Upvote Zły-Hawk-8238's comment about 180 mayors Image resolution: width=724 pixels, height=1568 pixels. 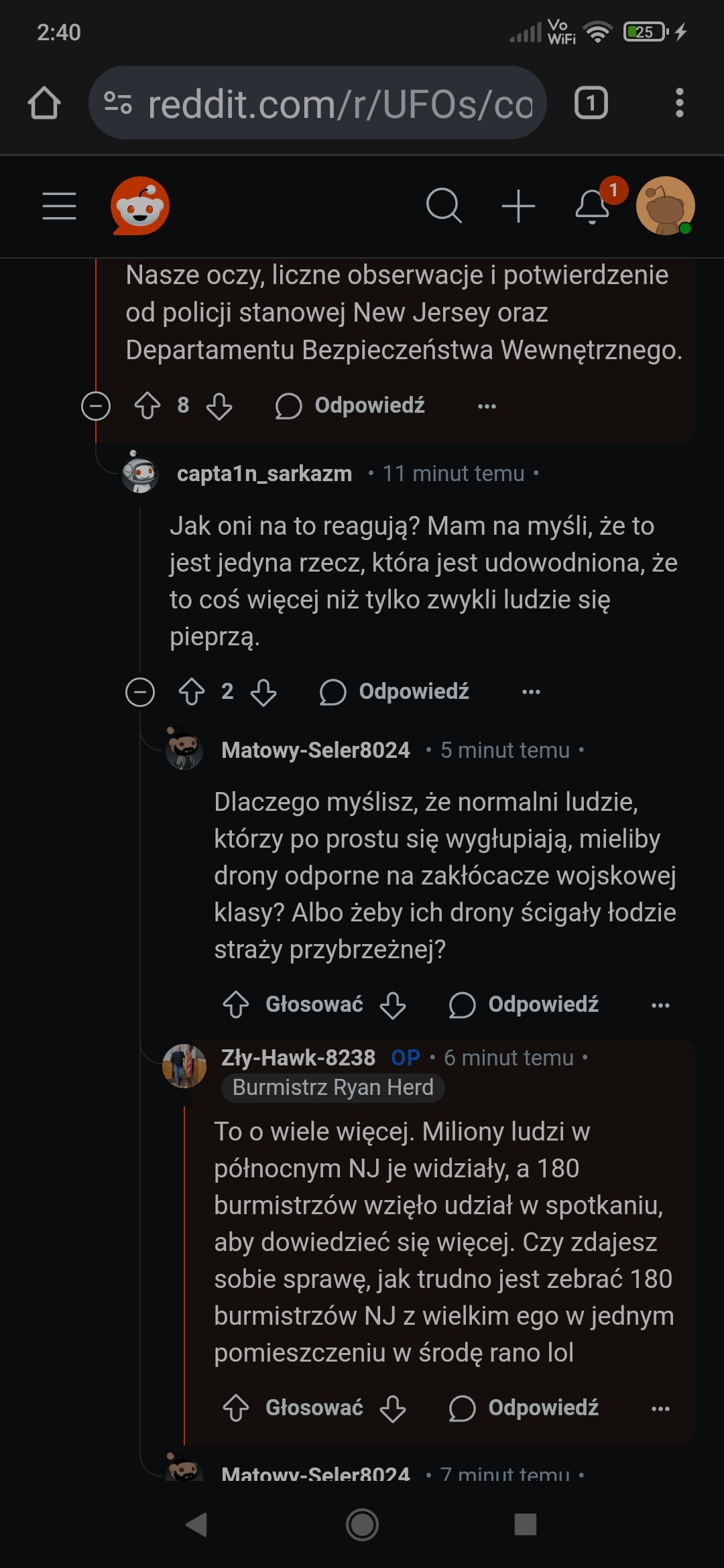[x=236, y=1408]
